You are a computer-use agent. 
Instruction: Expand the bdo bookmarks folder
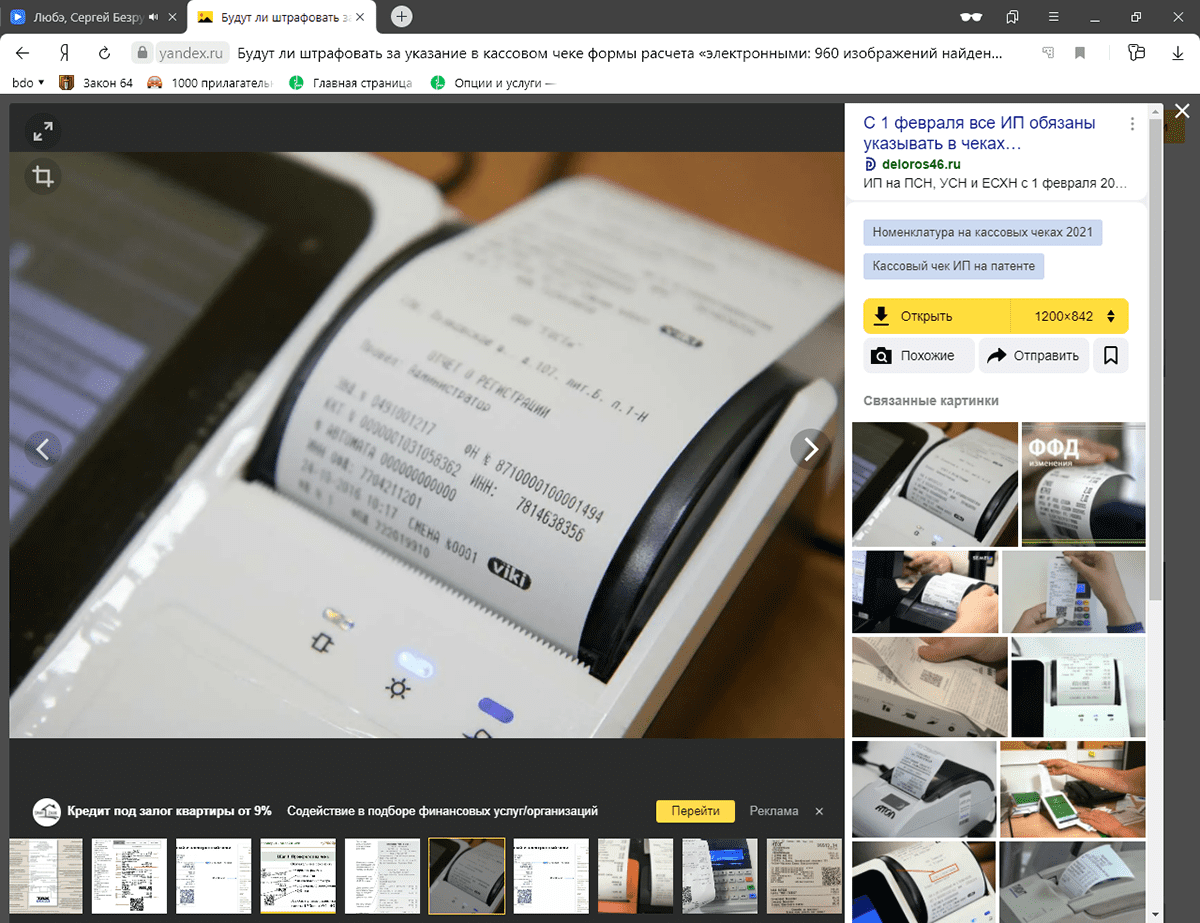pos(27,83)
